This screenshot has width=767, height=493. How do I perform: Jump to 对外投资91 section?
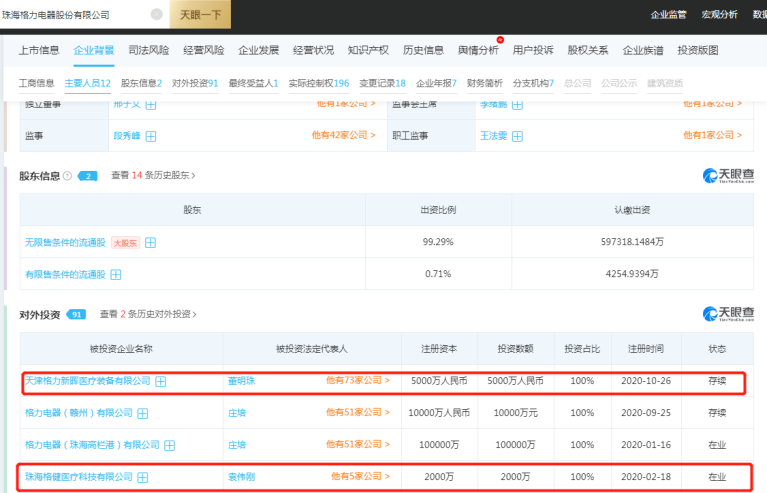tap(195, 83)
